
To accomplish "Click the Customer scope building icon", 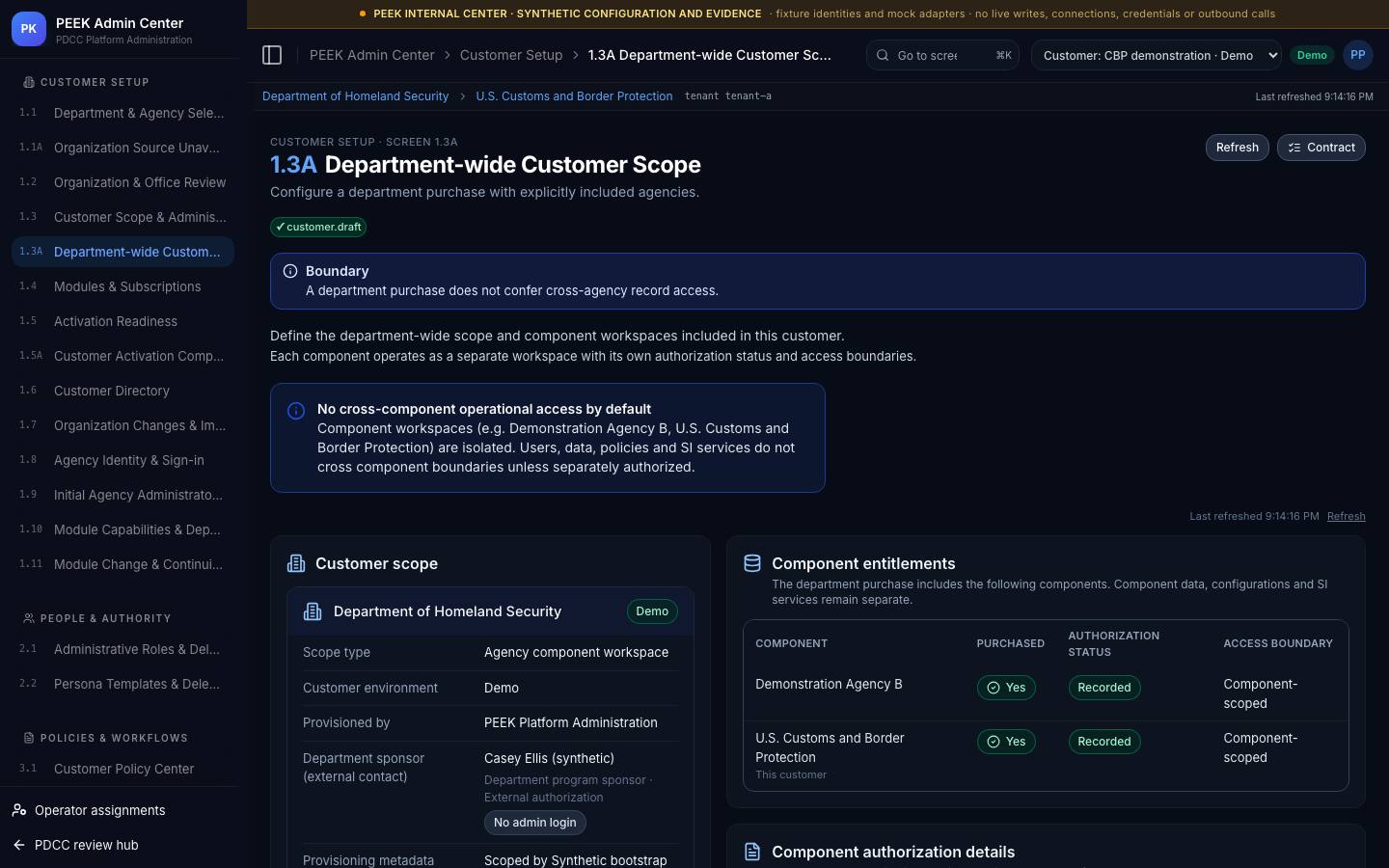I will [296, 563].
